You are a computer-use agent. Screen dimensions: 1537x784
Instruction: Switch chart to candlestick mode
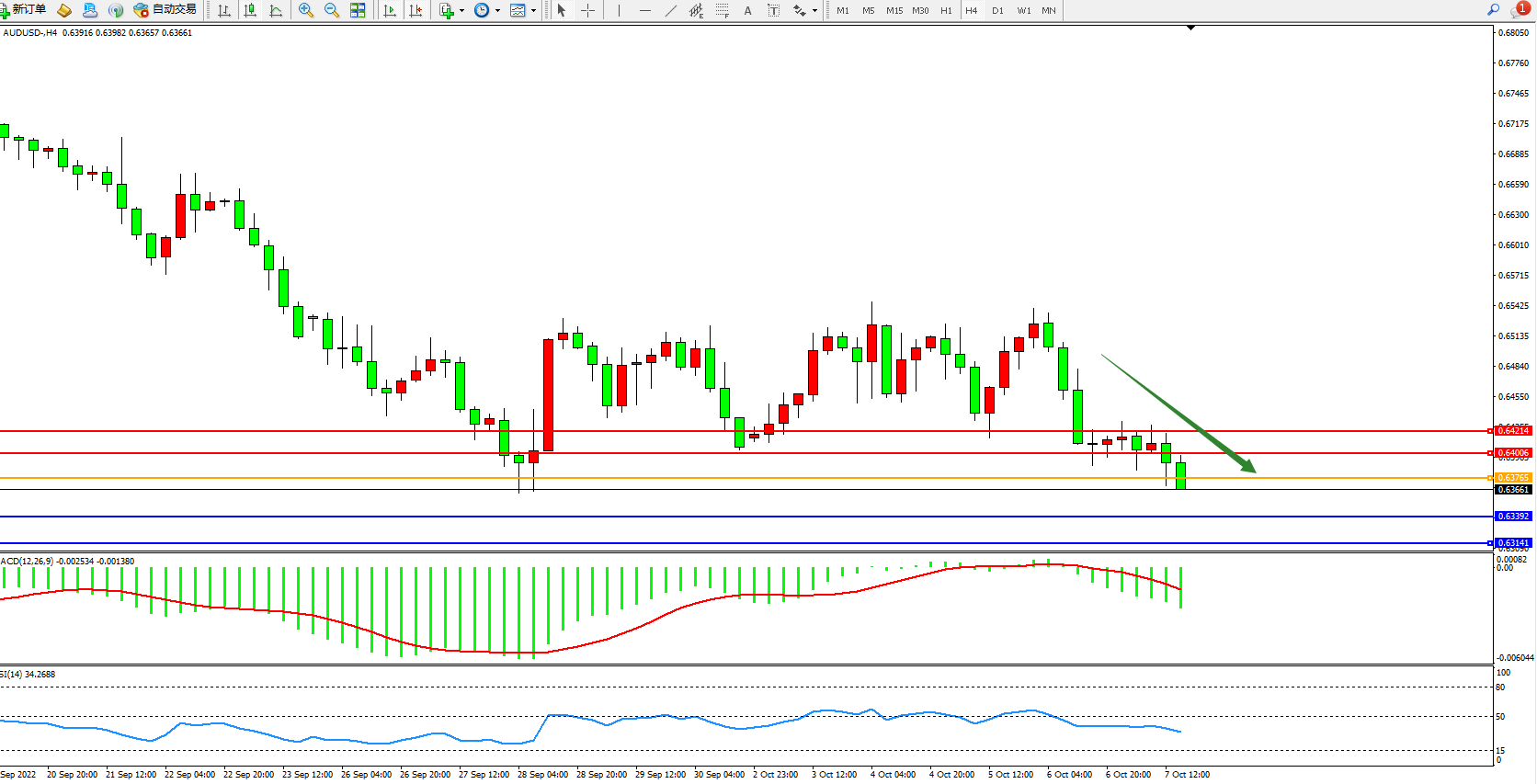click(249, 10)
